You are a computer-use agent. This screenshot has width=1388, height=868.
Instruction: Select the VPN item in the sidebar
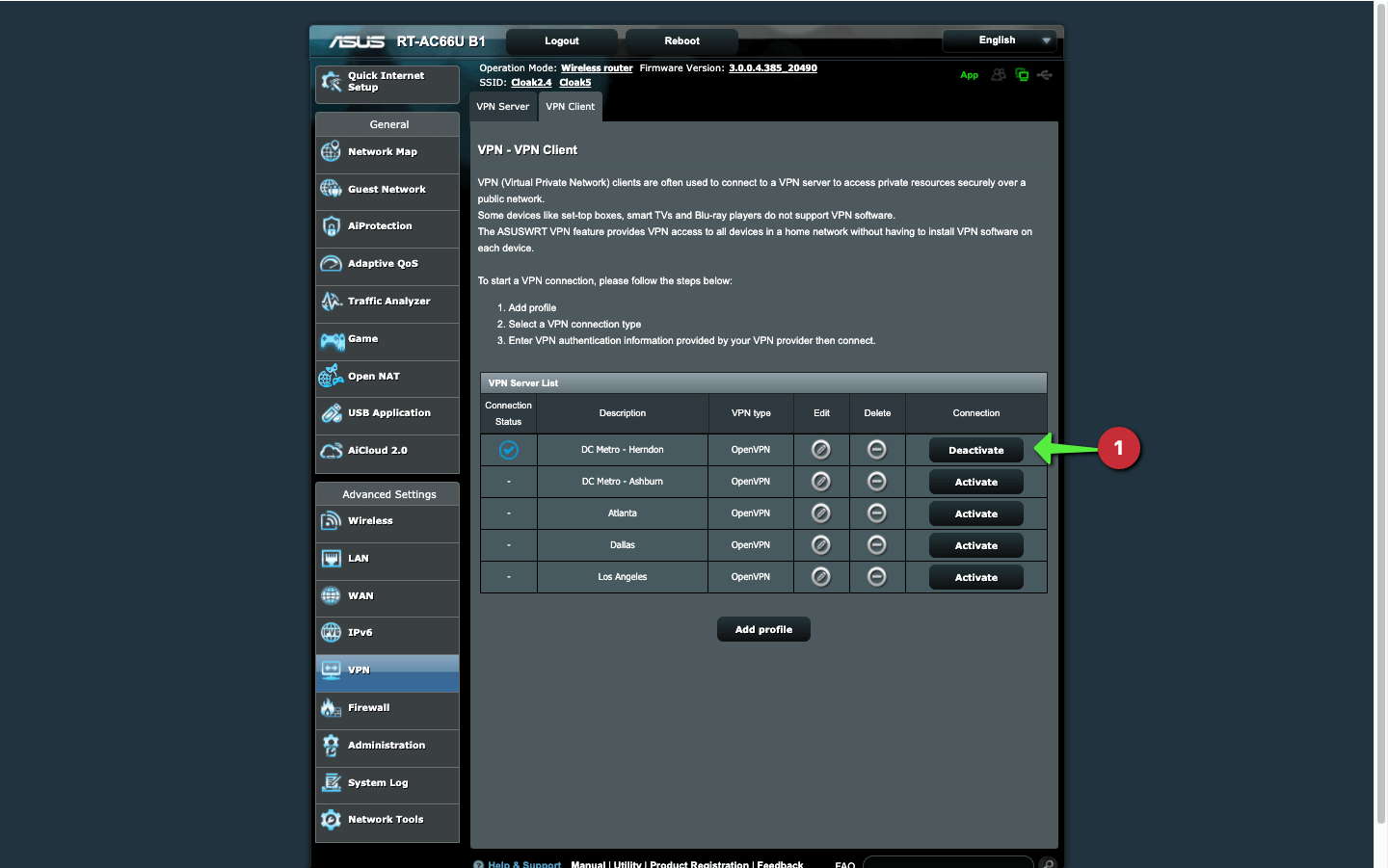387,671
